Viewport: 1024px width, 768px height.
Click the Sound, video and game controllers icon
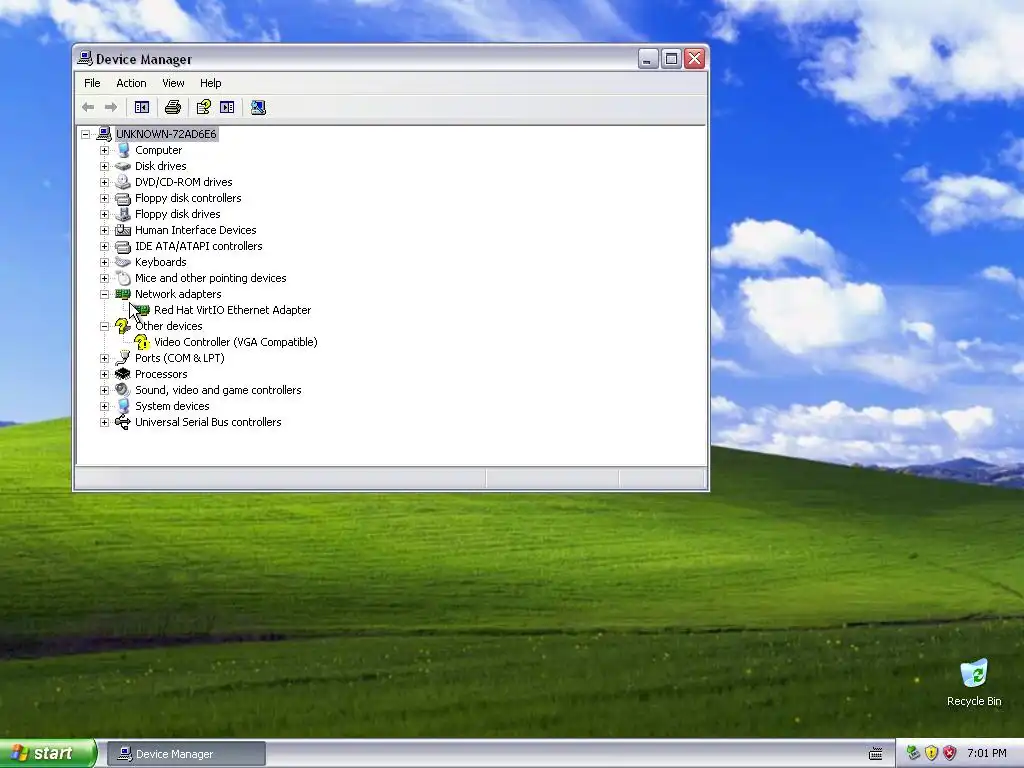click(123, 390)
